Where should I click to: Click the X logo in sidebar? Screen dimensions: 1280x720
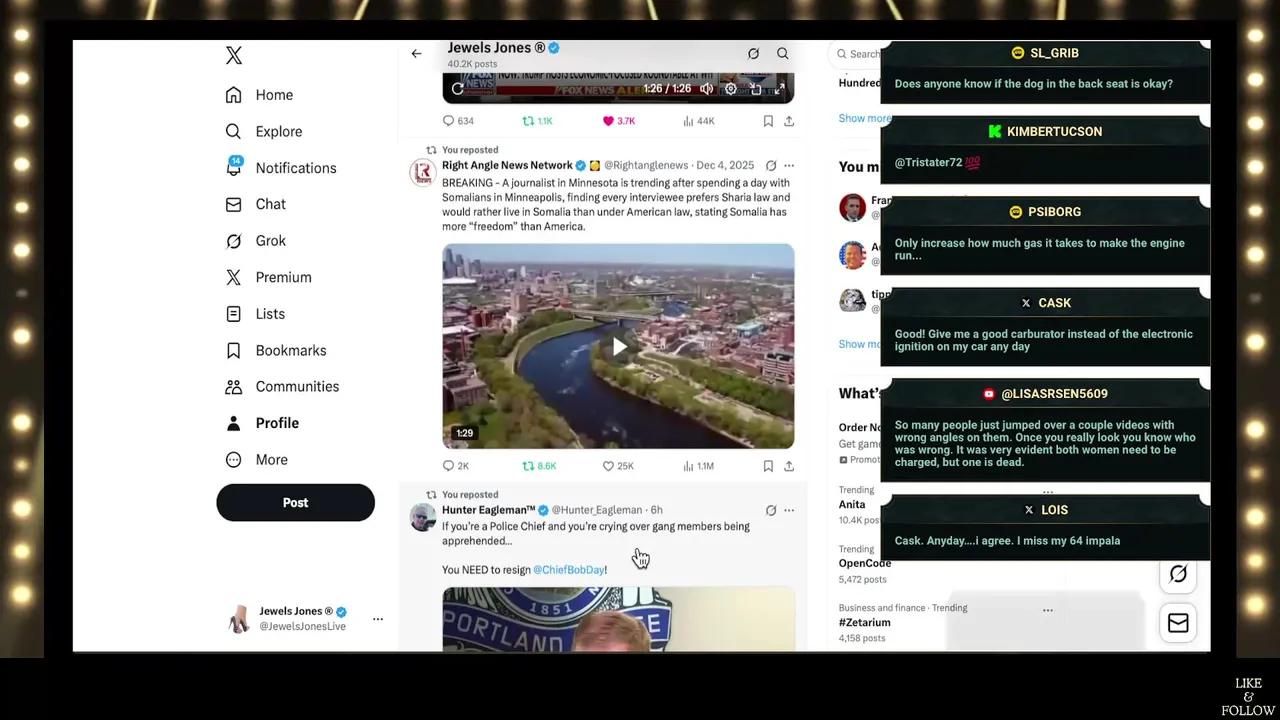(234, 56)
